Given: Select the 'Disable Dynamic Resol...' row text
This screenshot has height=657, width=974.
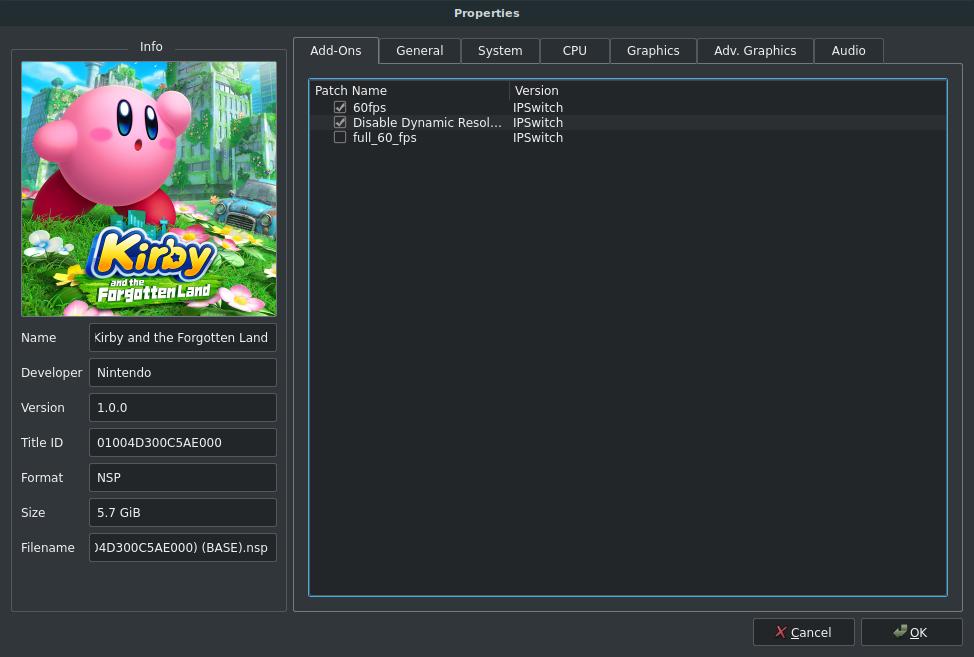Looking at the screenshot, I should 427,122.
